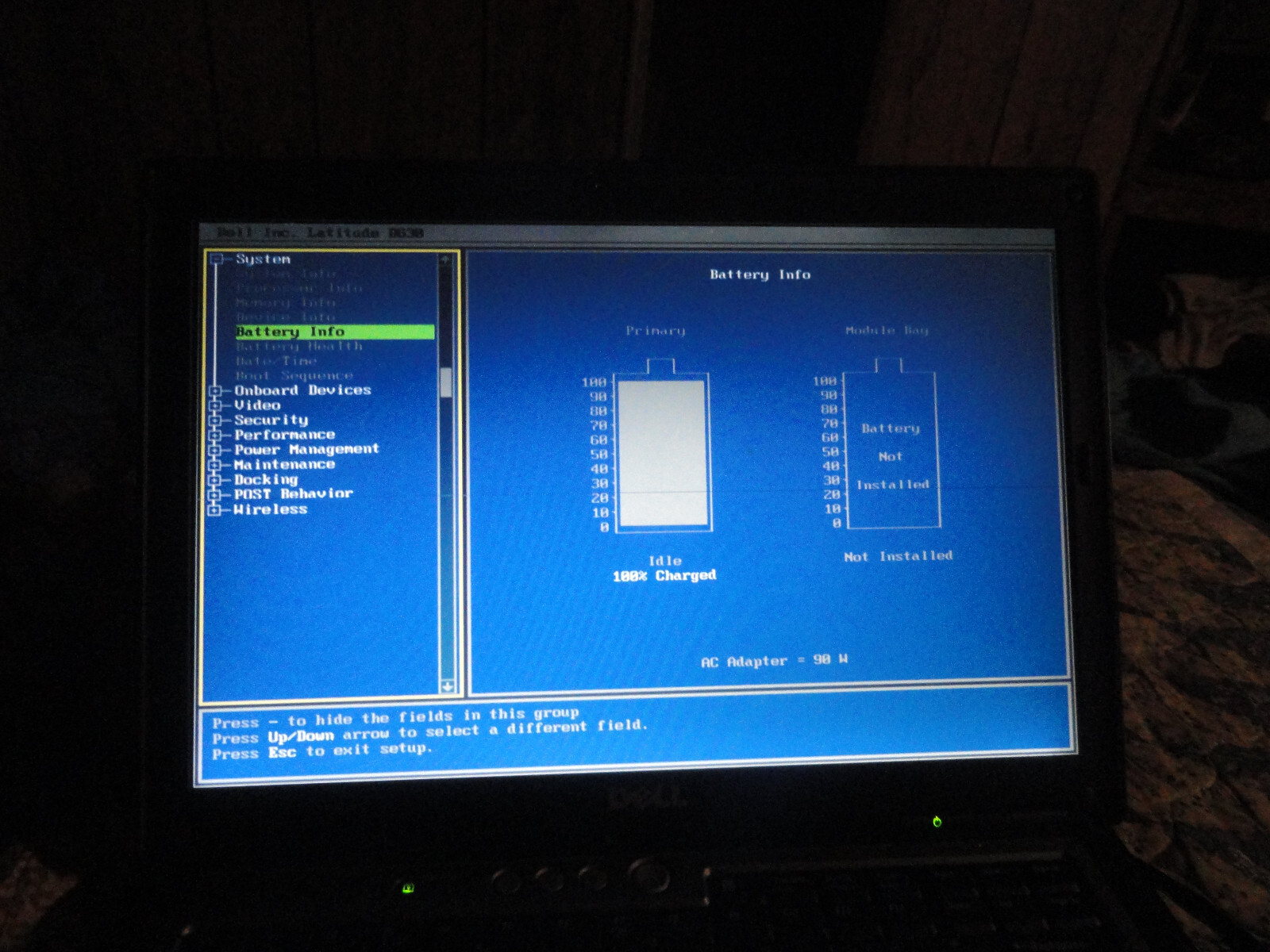This screenshot has width=1270, height=952.
Task: Select the Wireless category label
Action: point(271,509)
